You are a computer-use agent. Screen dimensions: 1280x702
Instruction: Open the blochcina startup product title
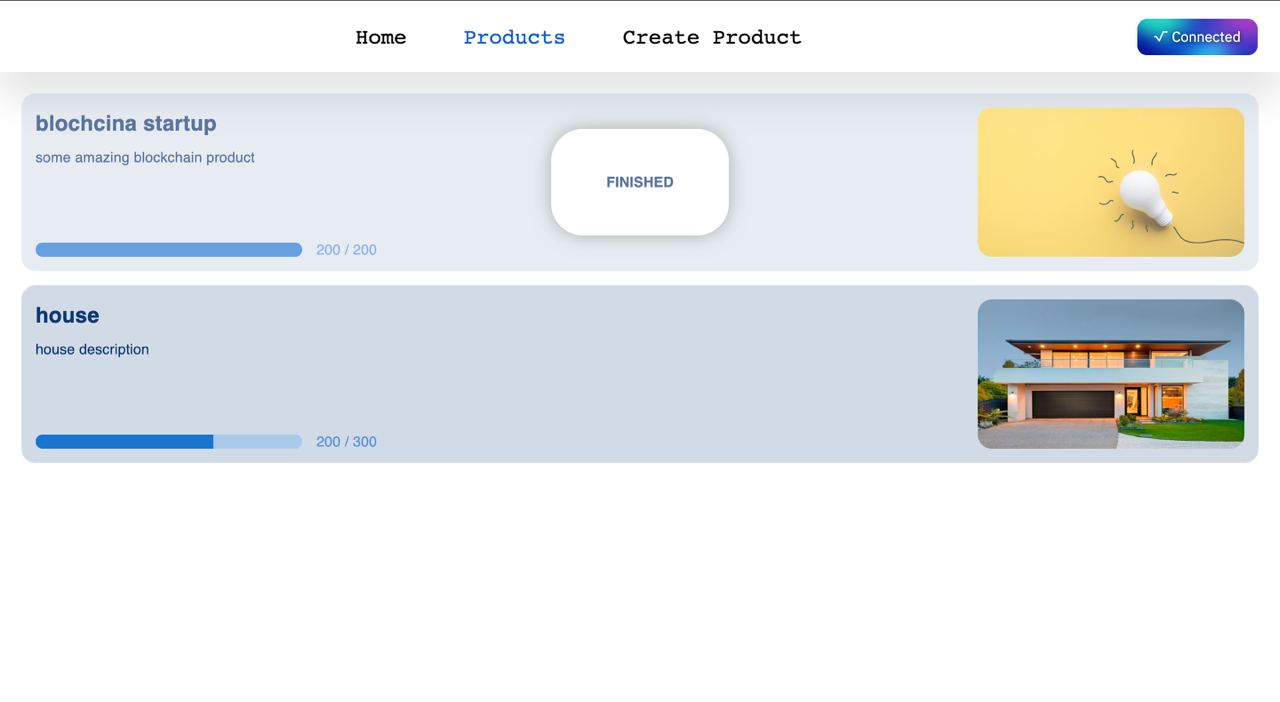(x=126, y=124)
